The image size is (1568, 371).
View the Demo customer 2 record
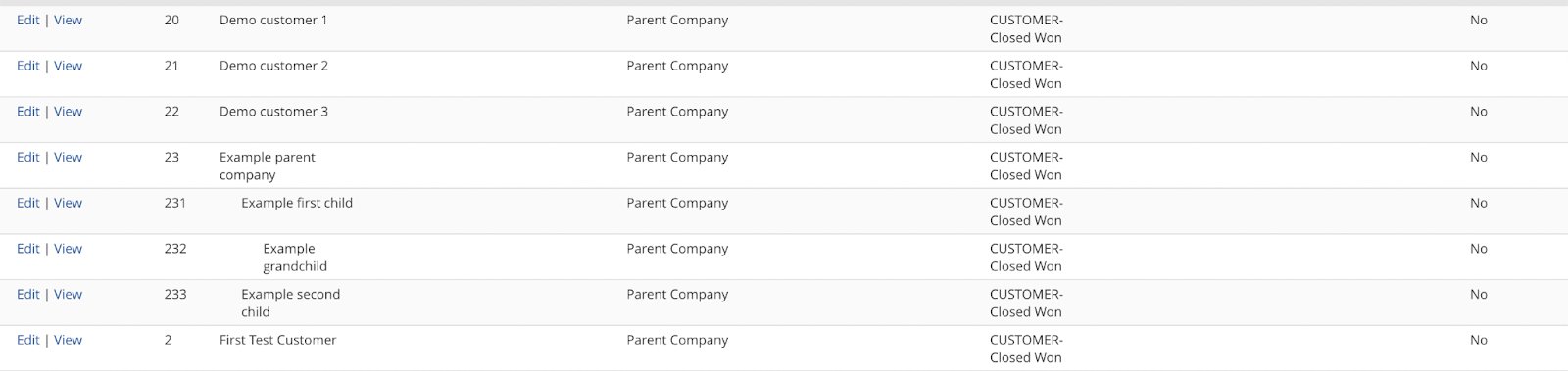68,67
